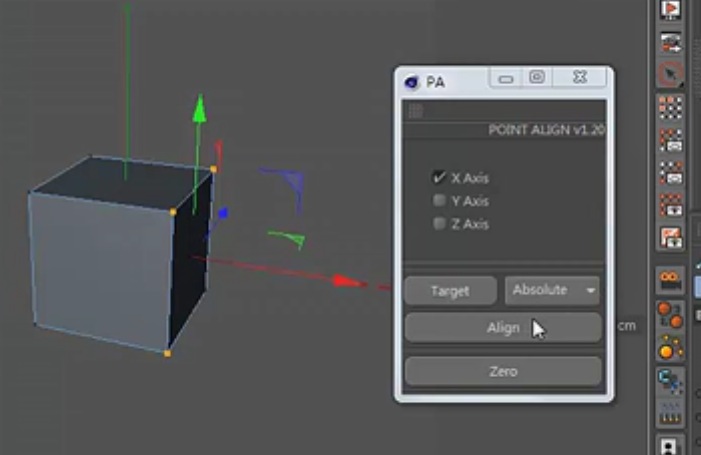
Task: Click the cube's grey front face
Action: pyautogui.click(x=101, y=273)
